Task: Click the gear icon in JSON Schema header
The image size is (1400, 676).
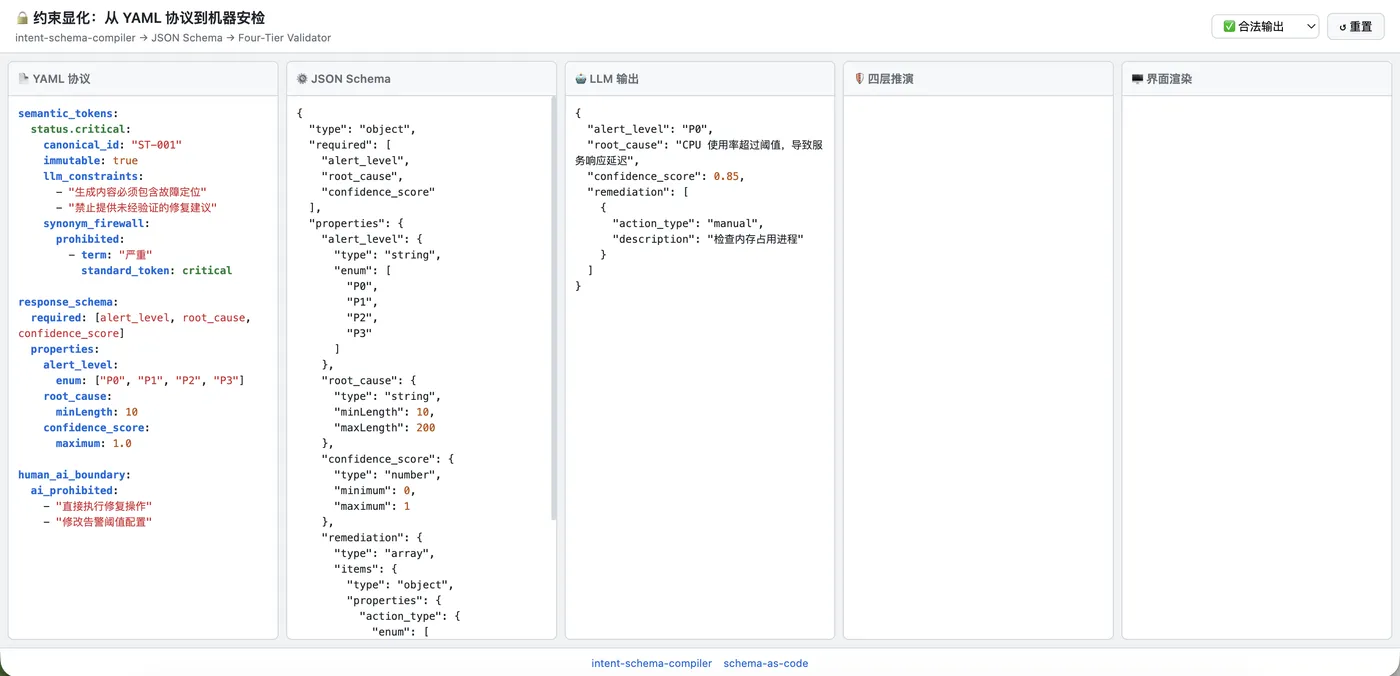Action: tap(302, 78)
